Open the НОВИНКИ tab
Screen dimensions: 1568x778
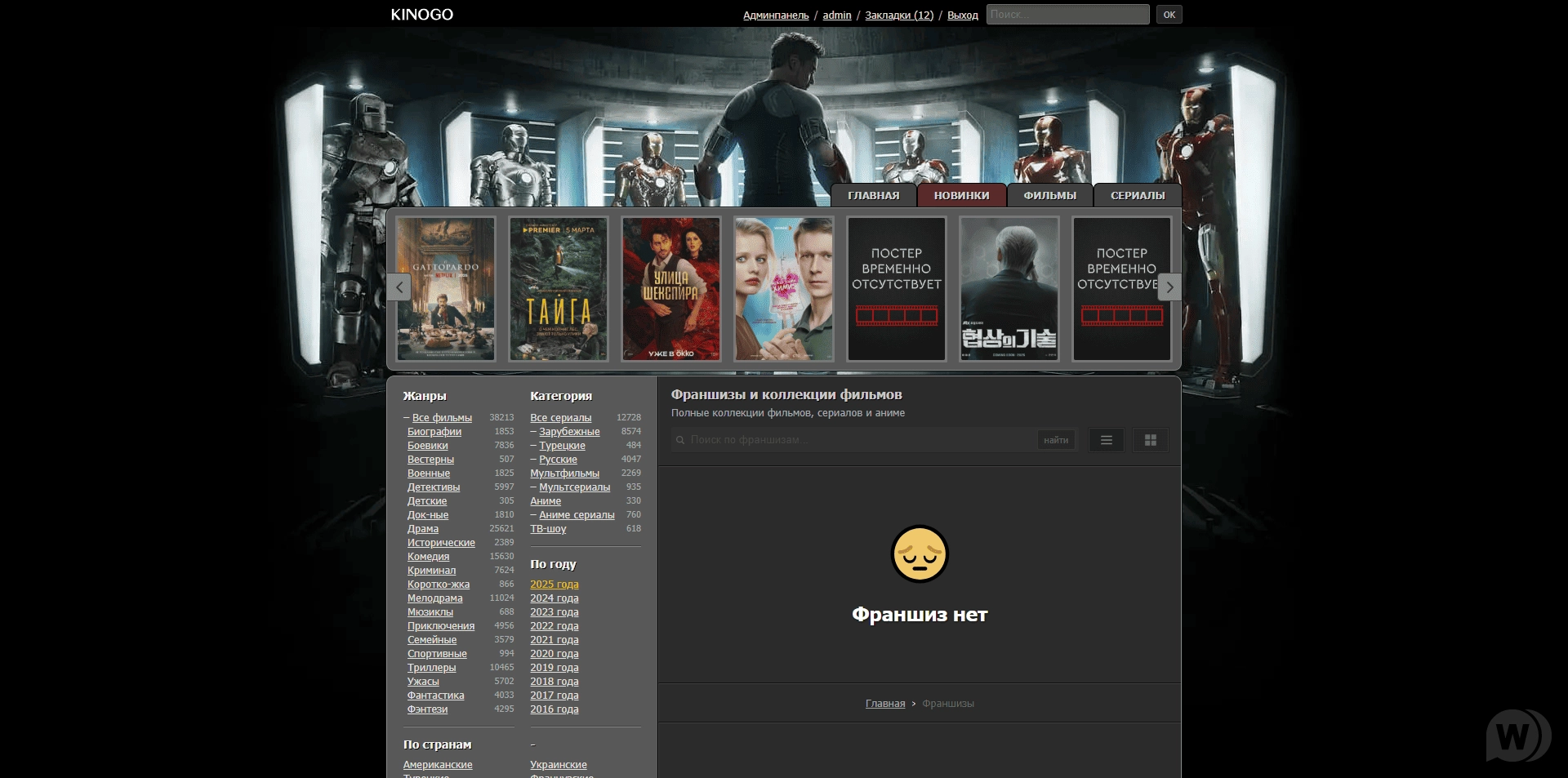click(961, 196)
